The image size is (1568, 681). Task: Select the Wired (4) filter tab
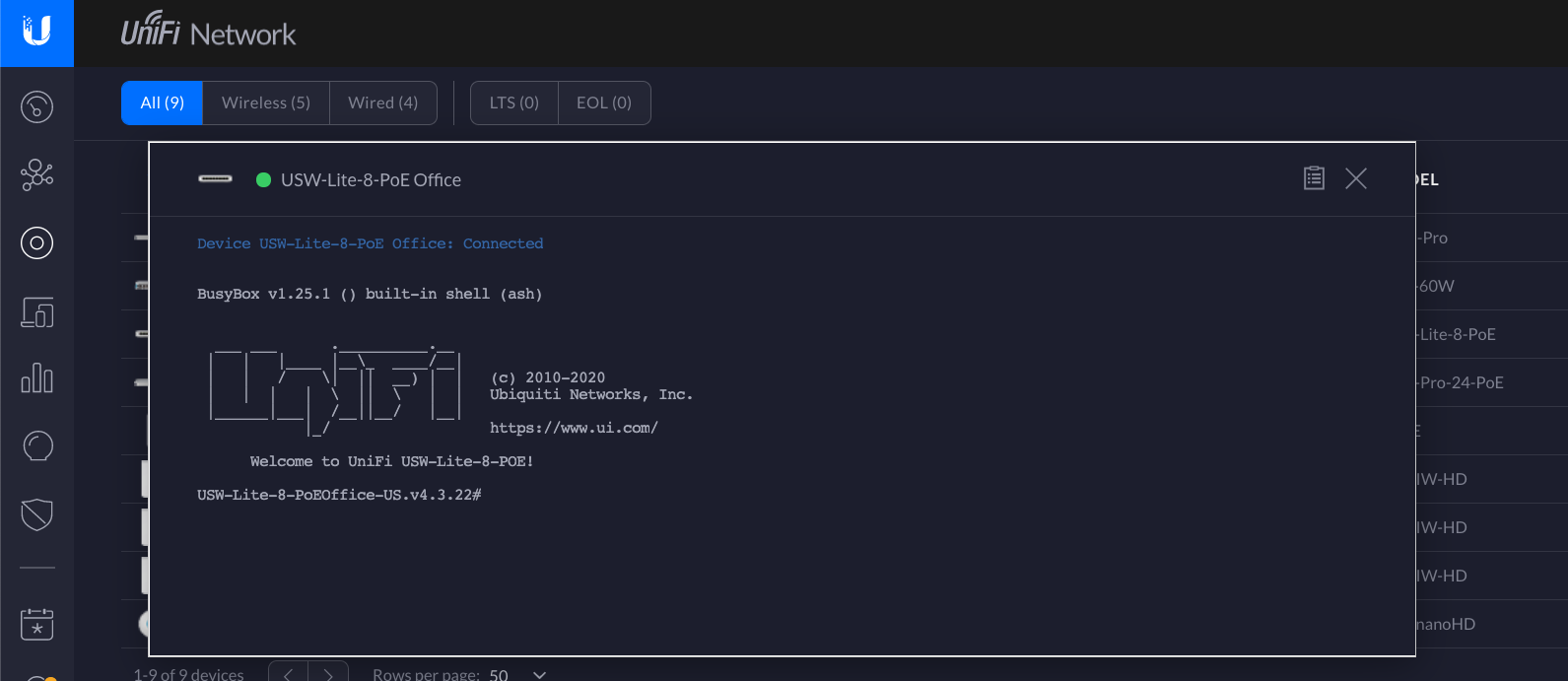pos(382,102)
